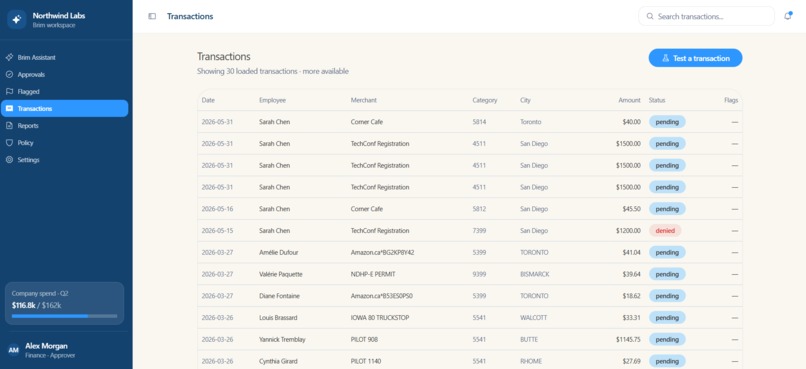Click the flask icon on Test a transaction
The image size is (806, 369).
click(665, 58)
